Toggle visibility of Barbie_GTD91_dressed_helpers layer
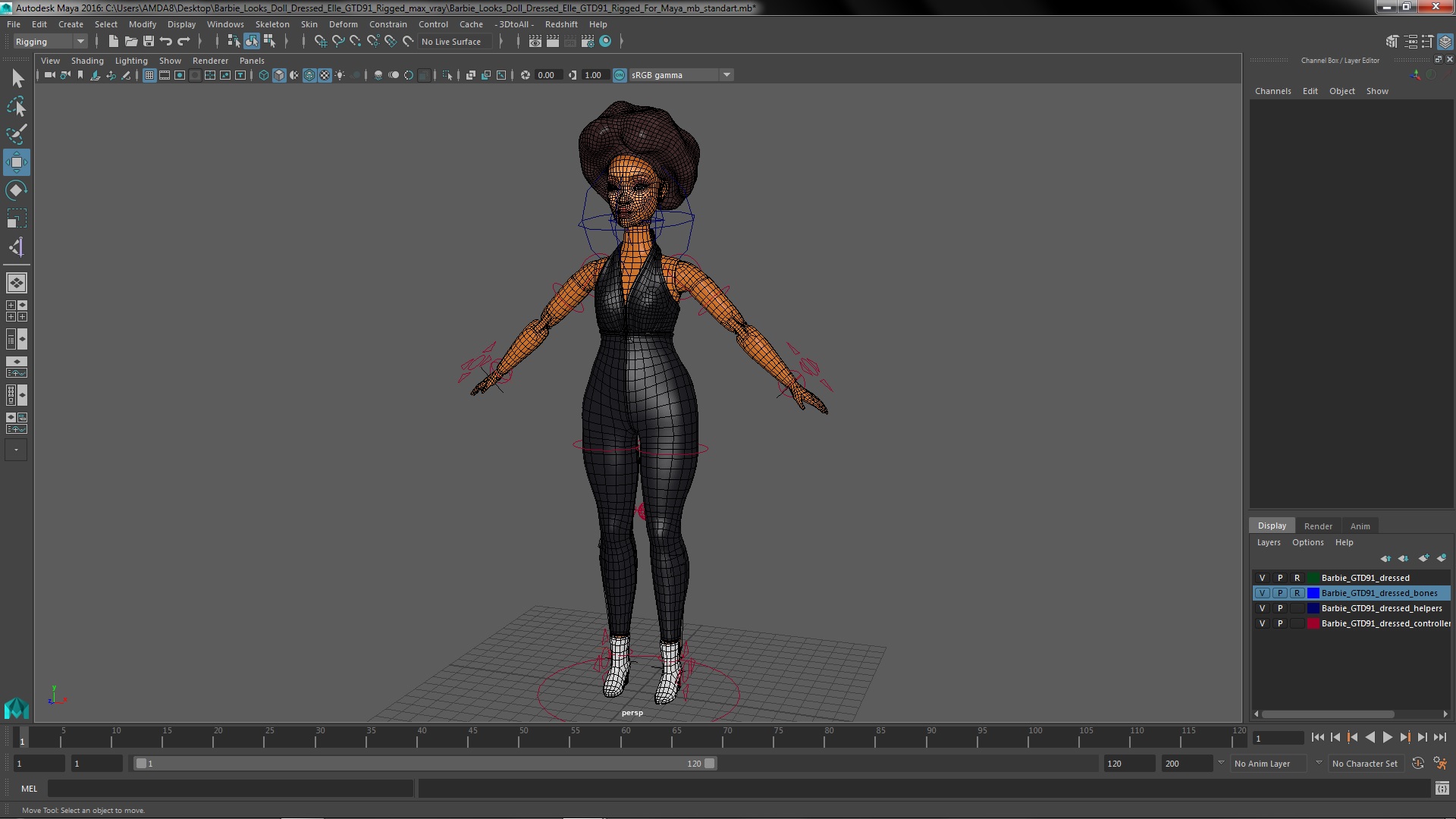This screenshot has width=1456, height=819. click(1262, 608)
